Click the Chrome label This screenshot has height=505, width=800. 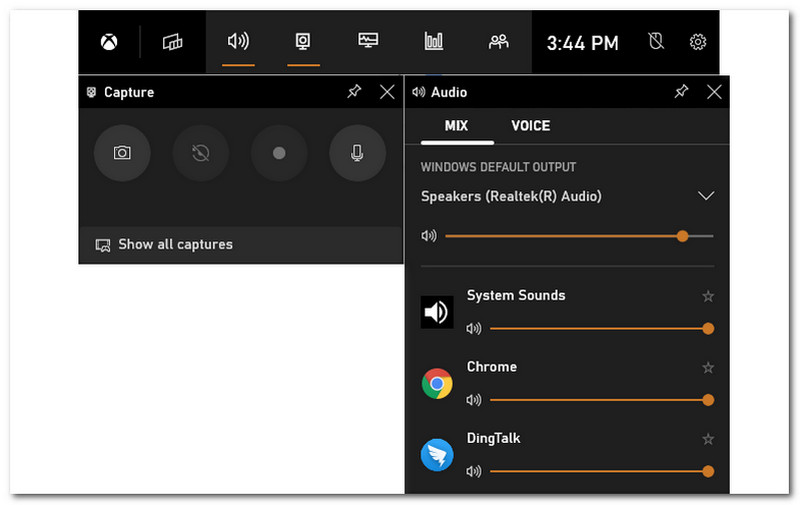(x=492, y=367)
